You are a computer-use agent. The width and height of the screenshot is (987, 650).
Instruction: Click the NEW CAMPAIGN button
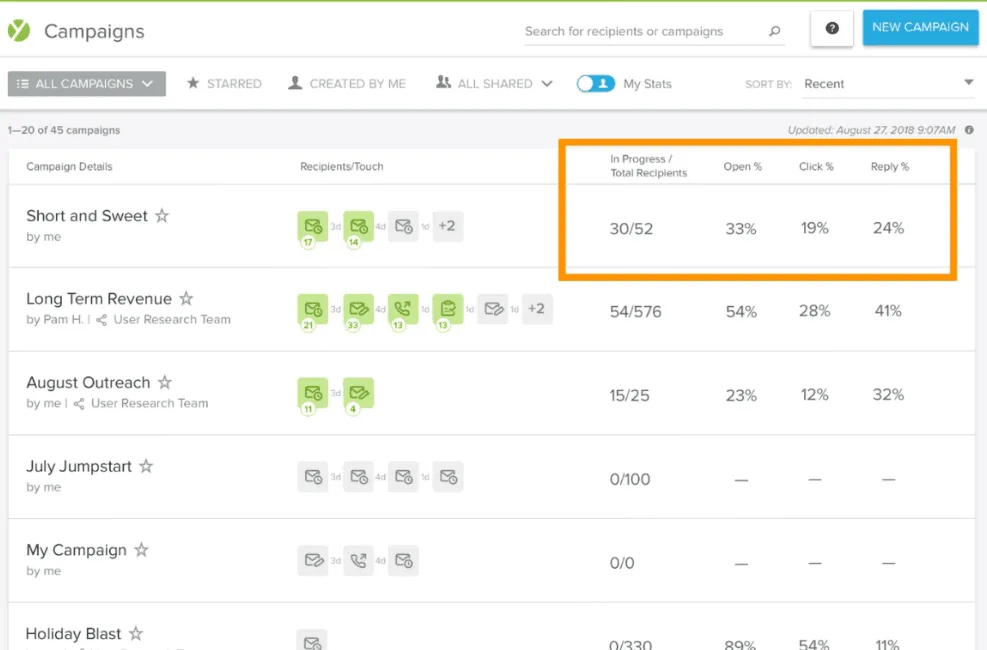(919, 28)
